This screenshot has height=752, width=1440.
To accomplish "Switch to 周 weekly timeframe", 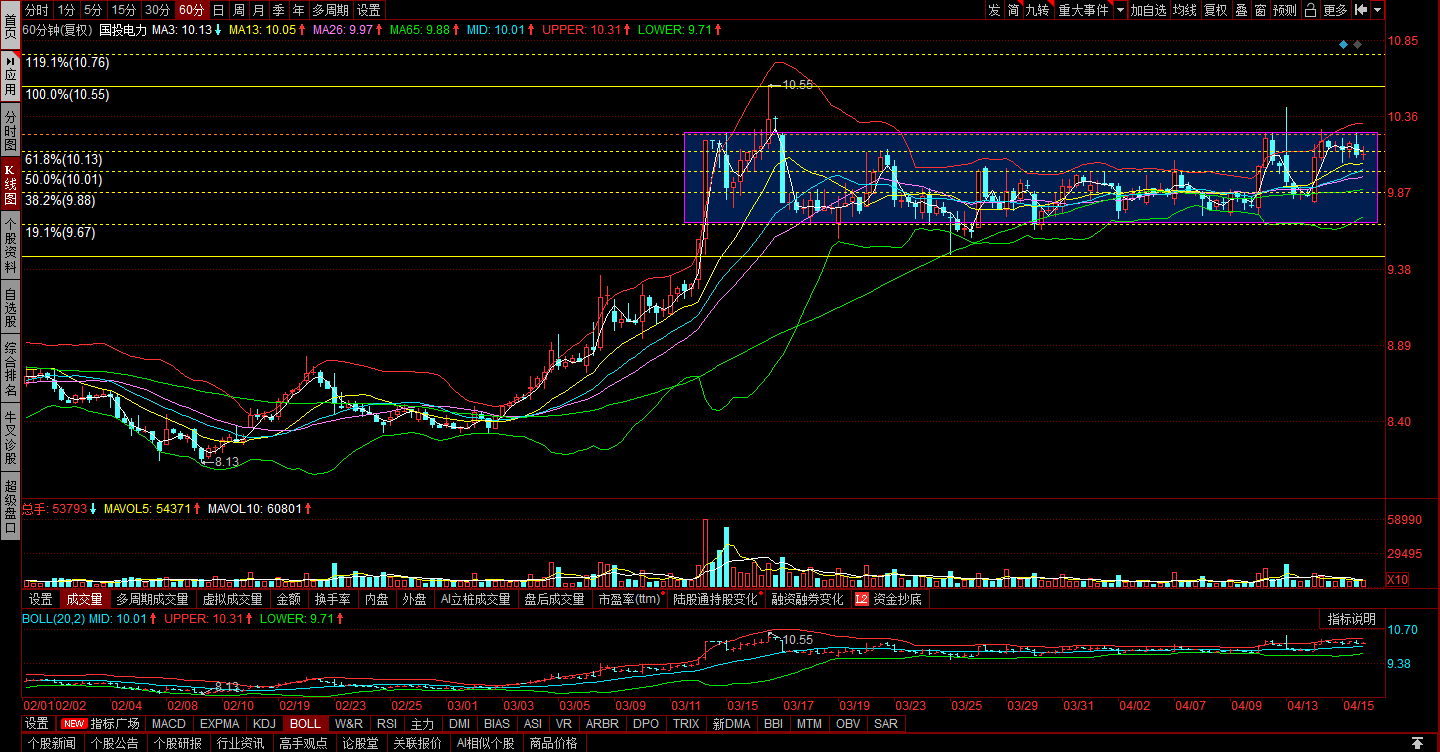I will point(239,10).
